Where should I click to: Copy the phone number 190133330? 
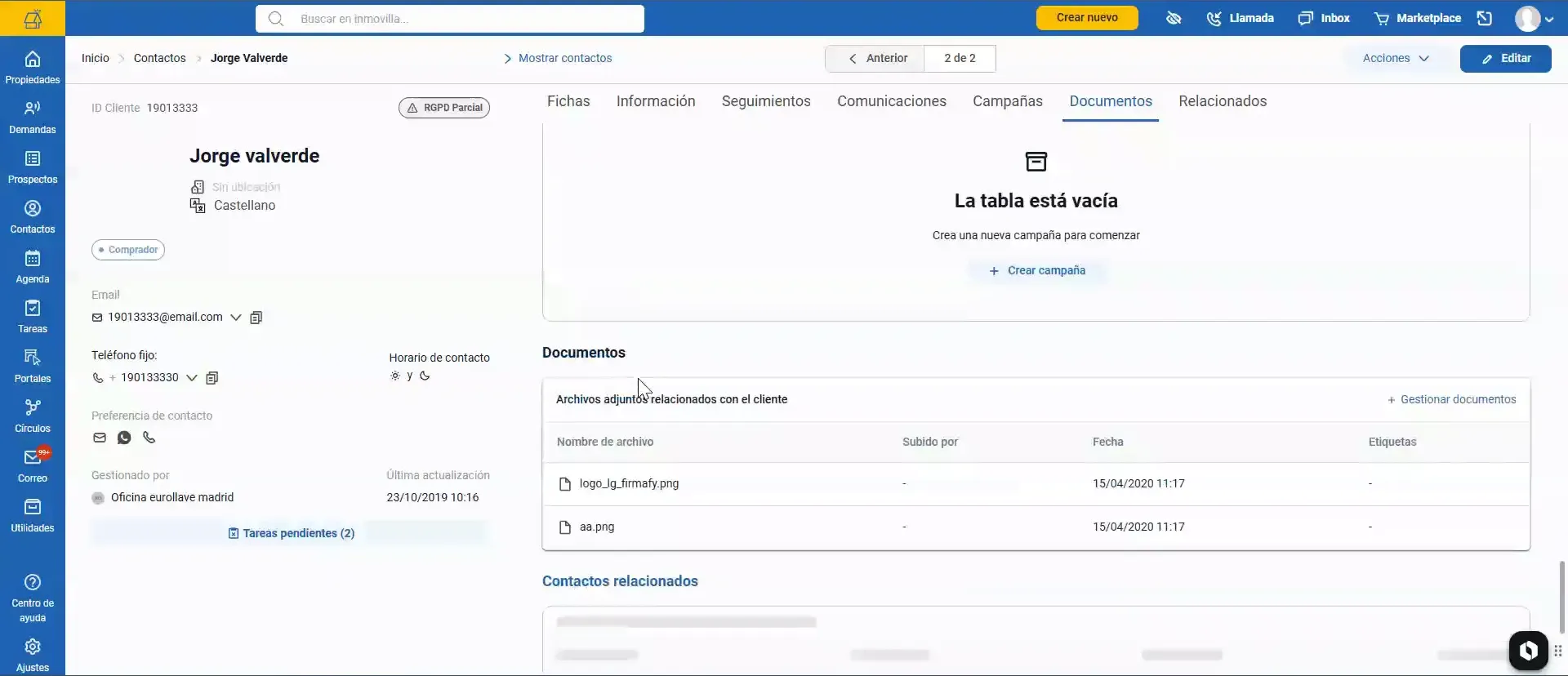(212, 378)
